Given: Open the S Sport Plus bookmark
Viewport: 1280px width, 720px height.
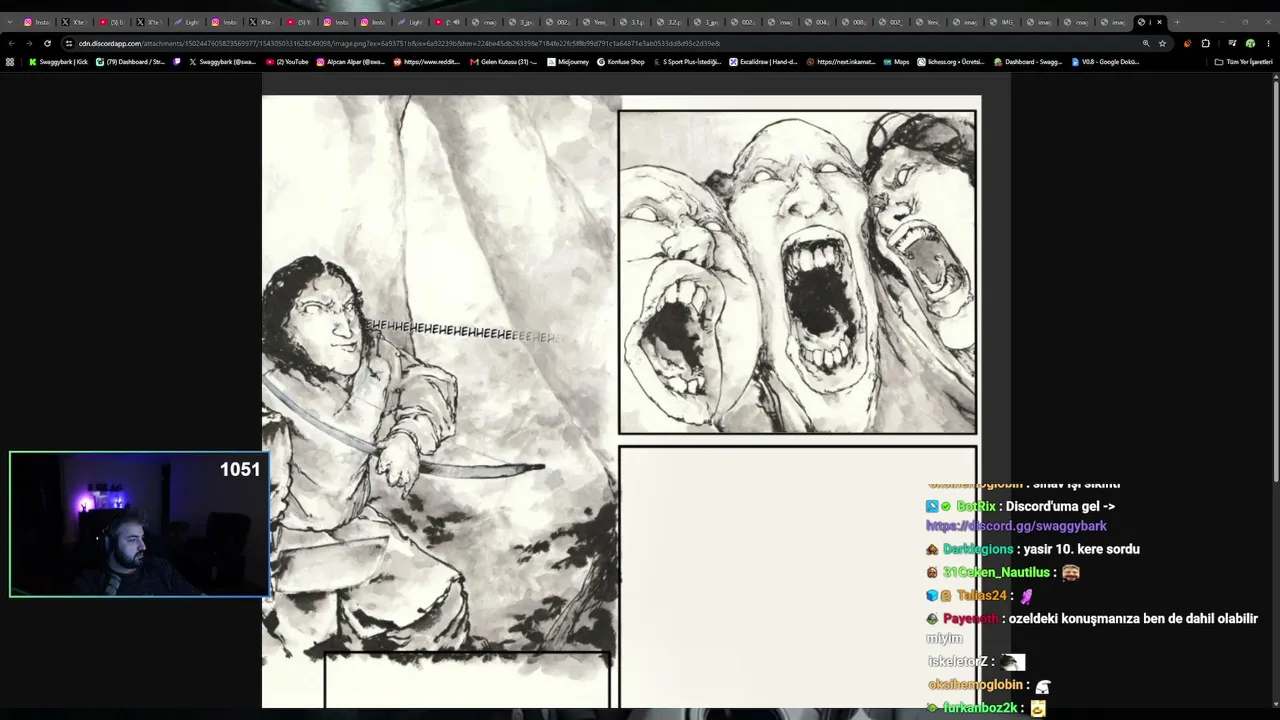Looking at the screenshot, I should [x=687, y=62].
